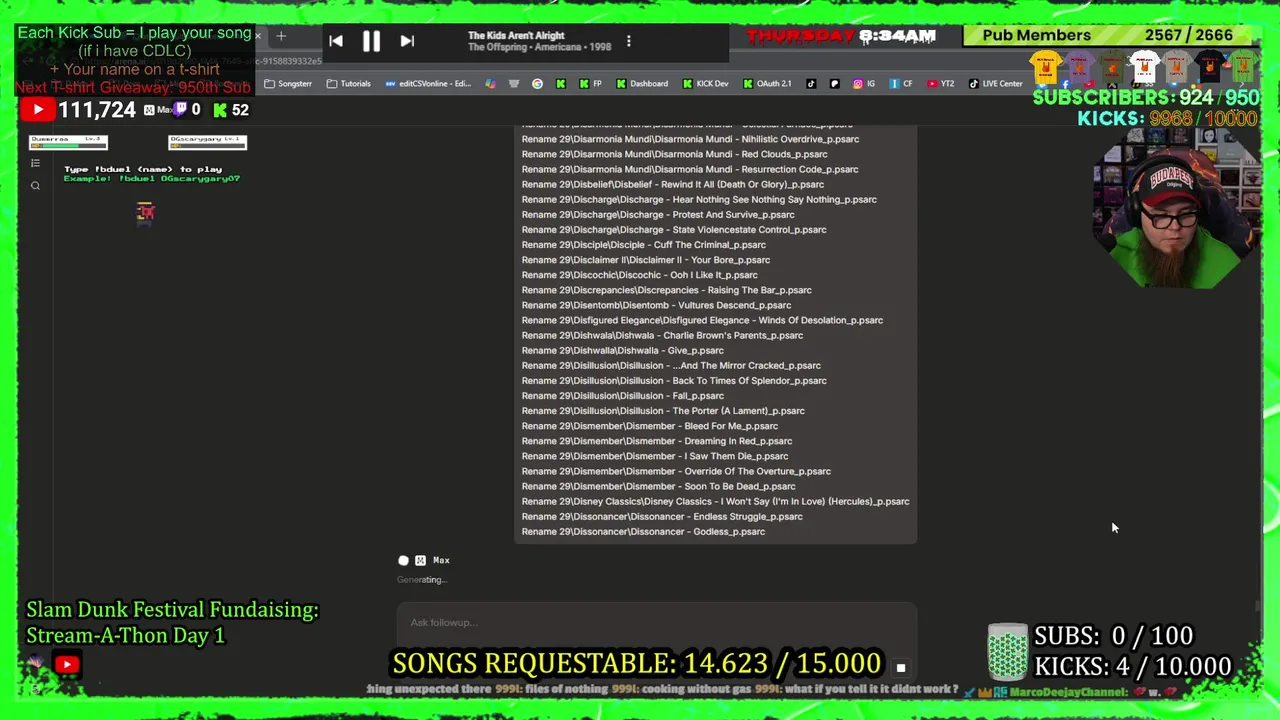Select line Disciple - Cuff The Criminal
The image size is (1280, 720).
point(643,245)
